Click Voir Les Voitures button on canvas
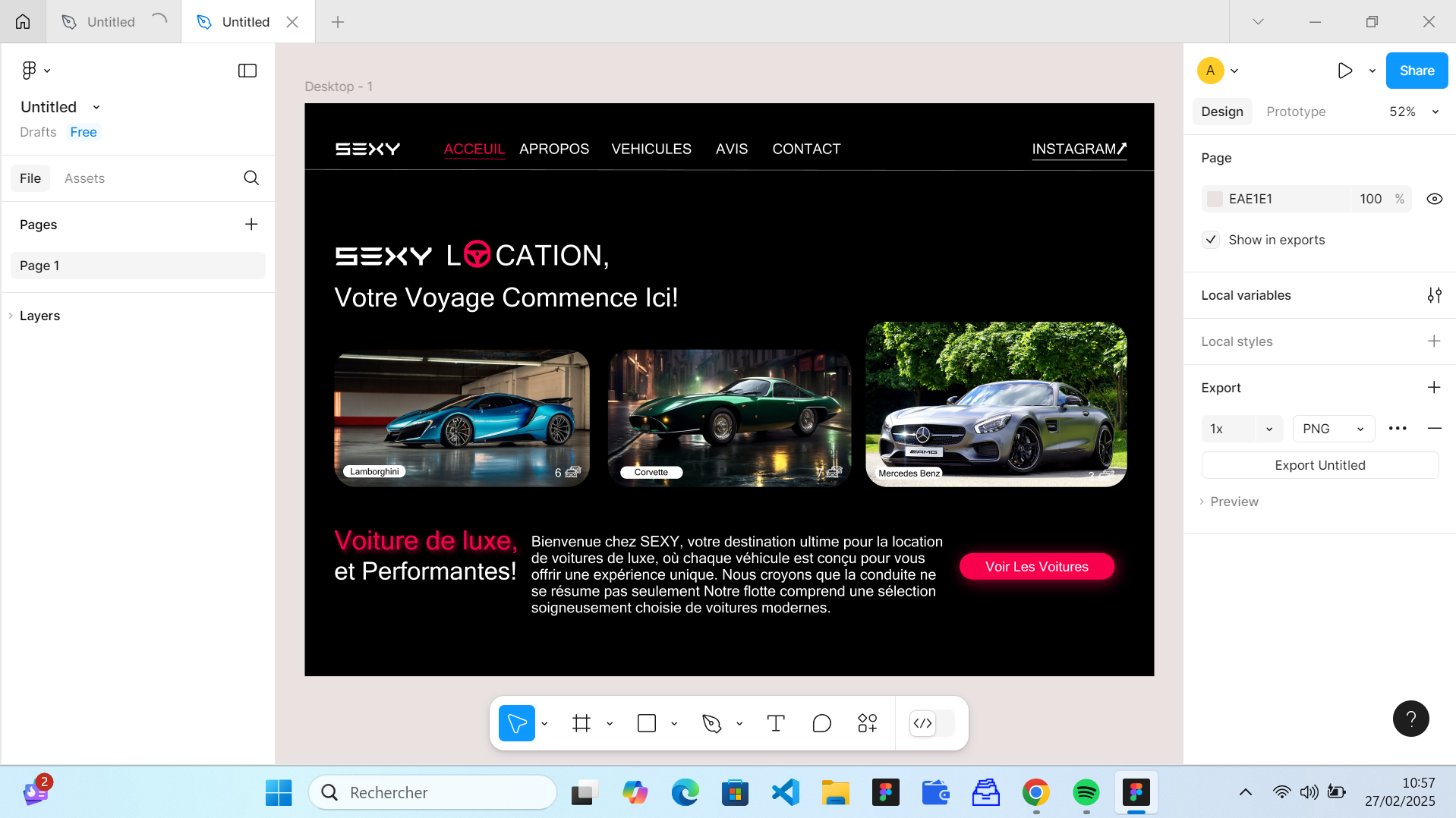The height and width of the screenshot is (818, 1456). click(x=1037, y=567)
